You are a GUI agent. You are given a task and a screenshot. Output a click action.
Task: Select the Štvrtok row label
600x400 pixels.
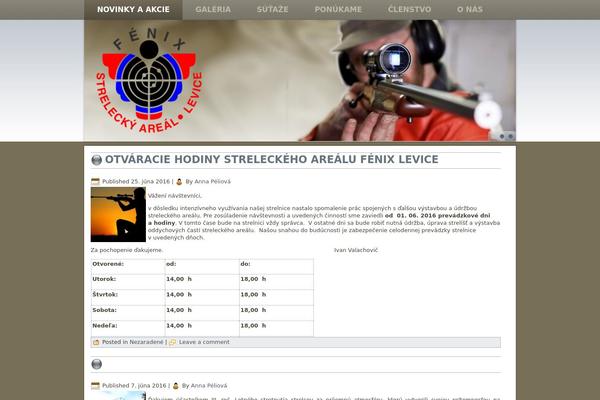[x=105, y=294]
